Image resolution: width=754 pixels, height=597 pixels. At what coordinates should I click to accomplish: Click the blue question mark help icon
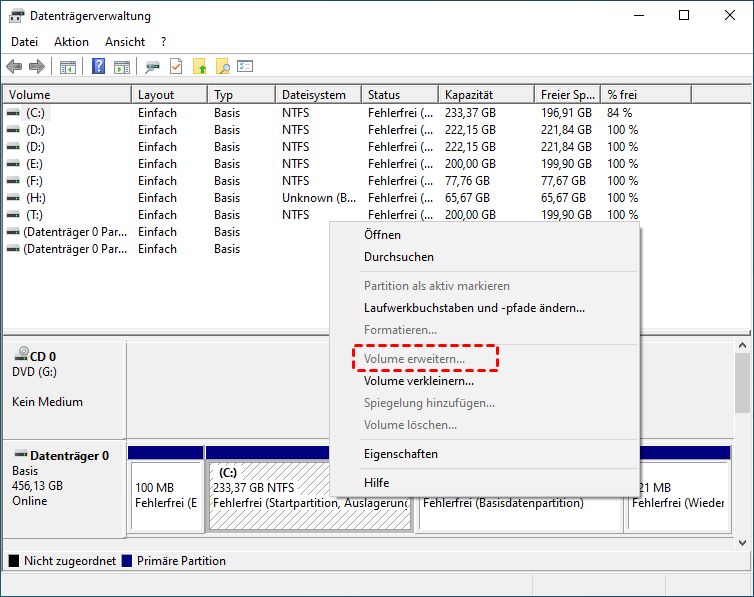click(99, 67)
